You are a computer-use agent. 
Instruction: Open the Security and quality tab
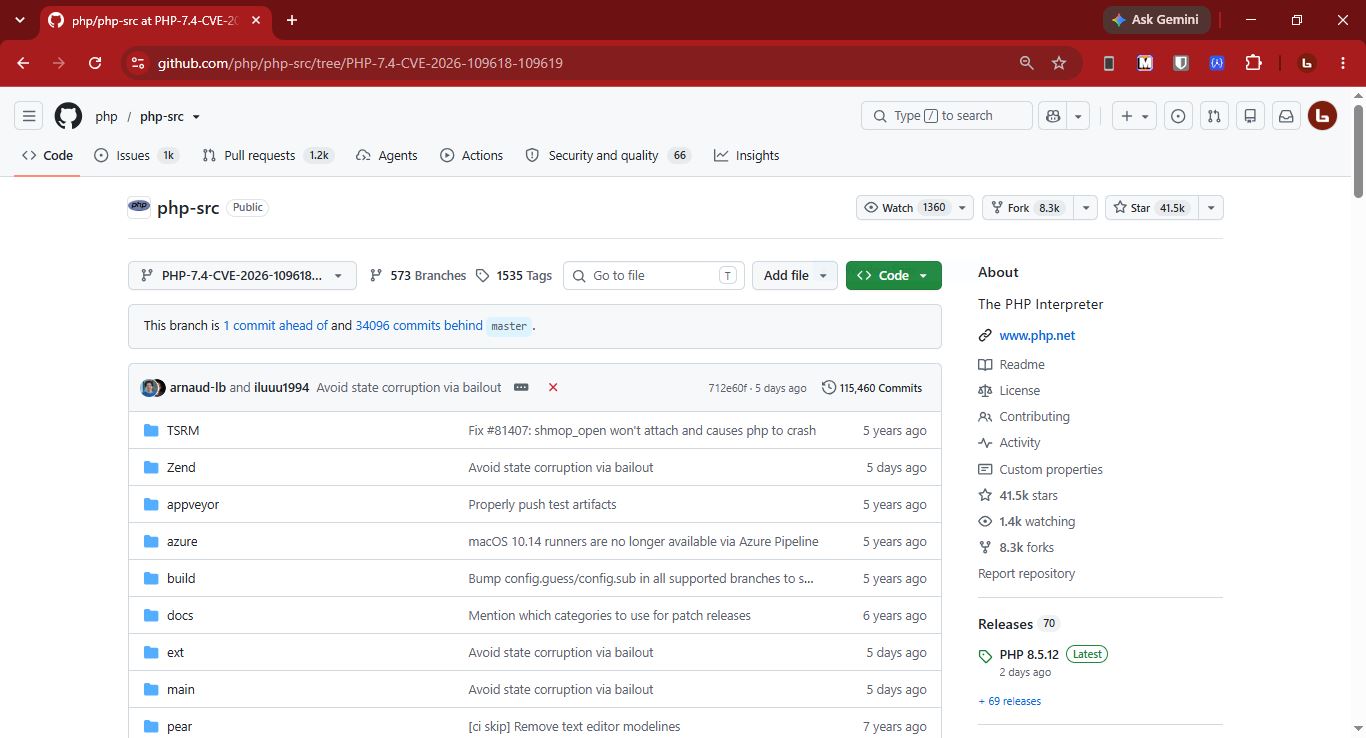(x=608, y=155)
